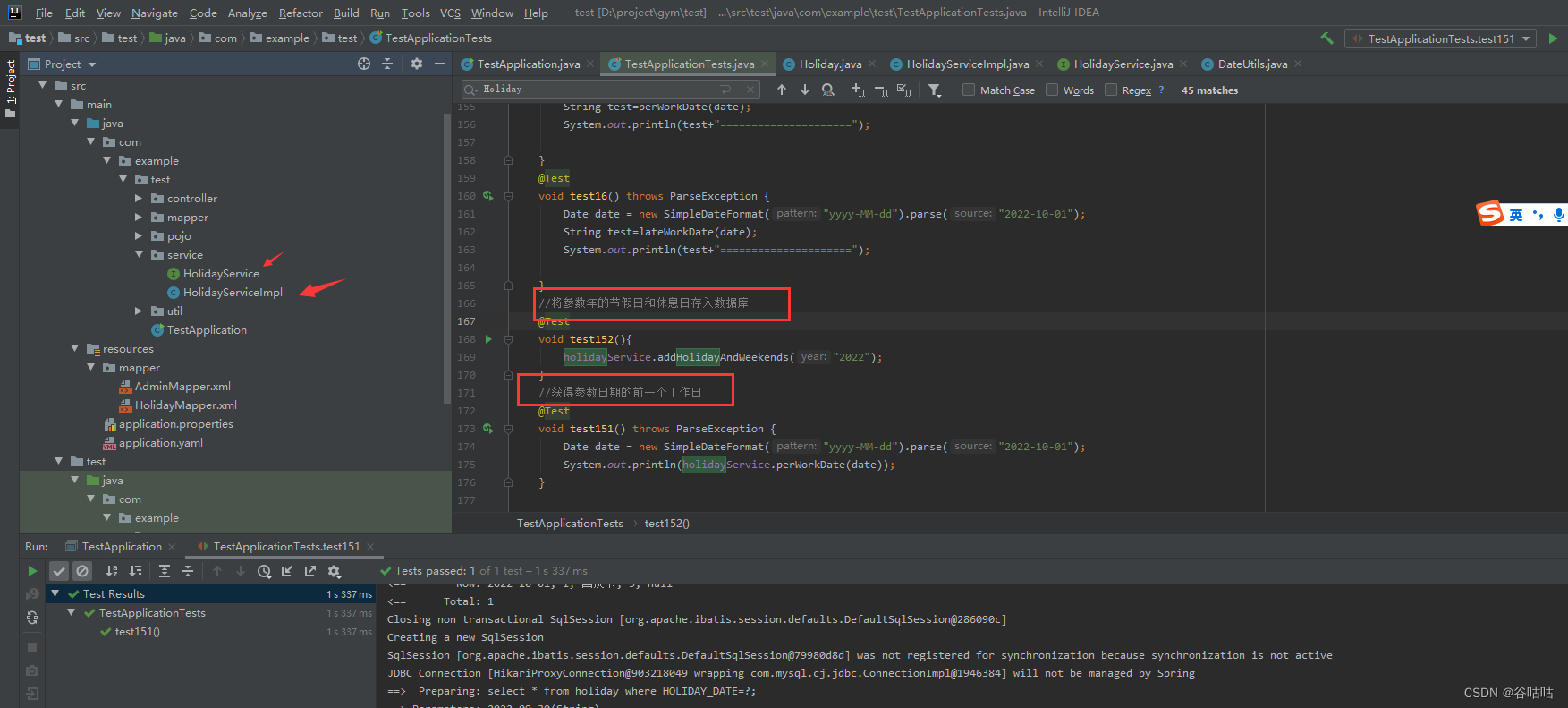Collapse Test Results tree node
The image size is (1568, 708).
(x=55, y=594)
